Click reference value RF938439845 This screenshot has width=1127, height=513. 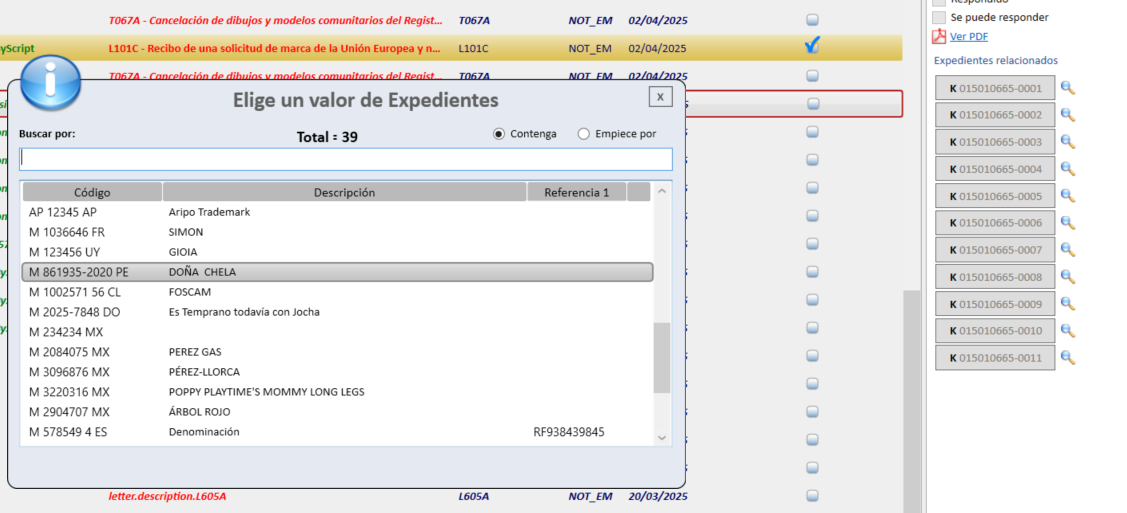point(569,432)
